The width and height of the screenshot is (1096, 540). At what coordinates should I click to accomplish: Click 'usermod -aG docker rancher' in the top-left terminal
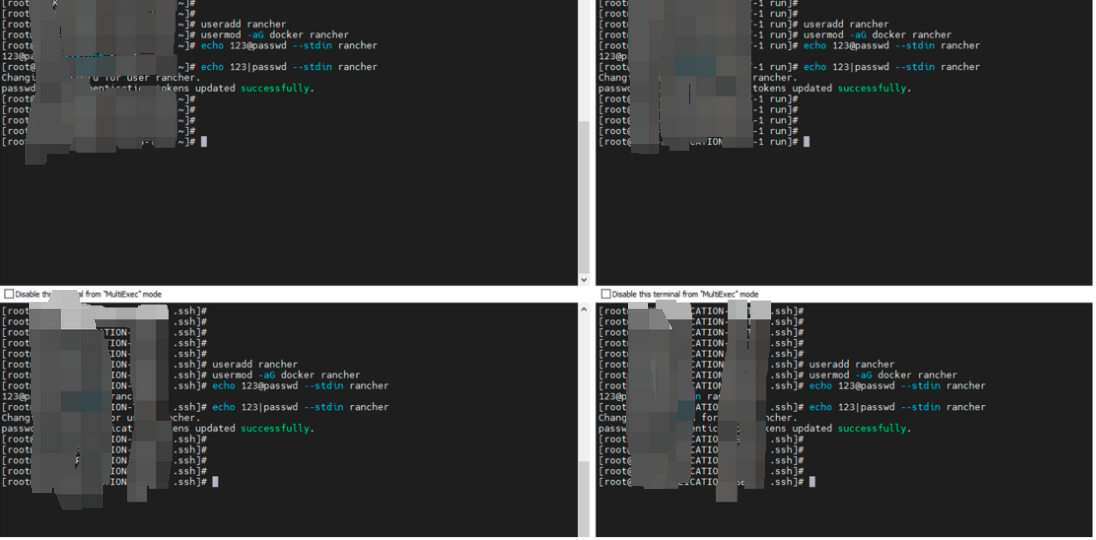[x=275, y=35]
